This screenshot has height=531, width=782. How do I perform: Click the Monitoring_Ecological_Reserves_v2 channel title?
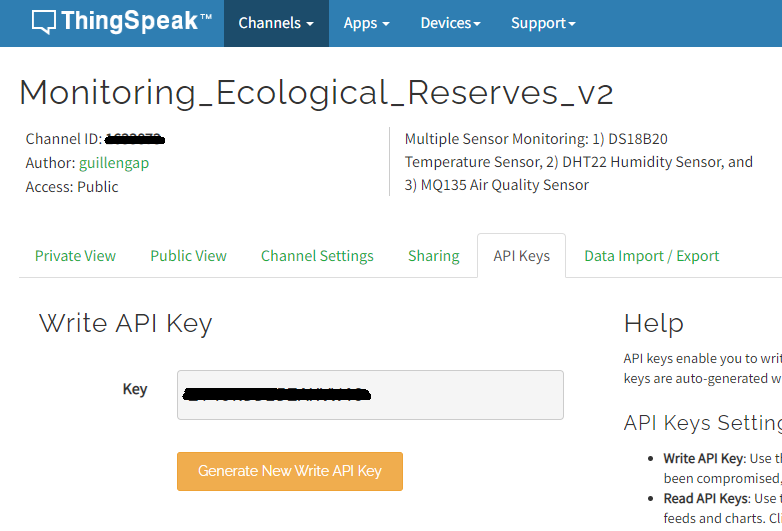click(x=316, y=93)
